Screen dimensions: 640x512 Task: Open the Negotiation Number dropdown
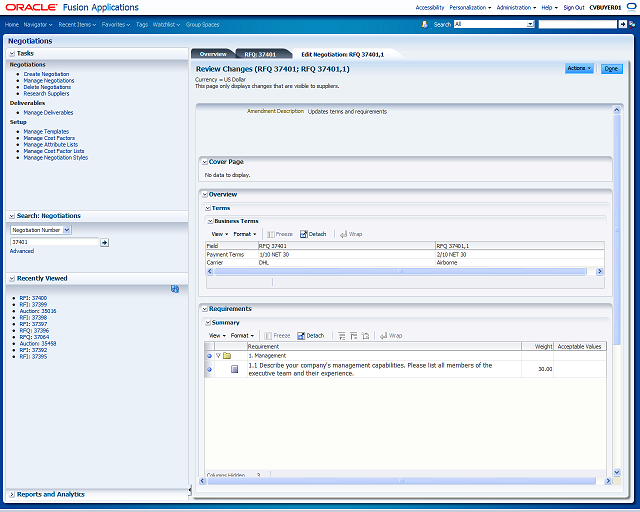[x=41, y=230]
